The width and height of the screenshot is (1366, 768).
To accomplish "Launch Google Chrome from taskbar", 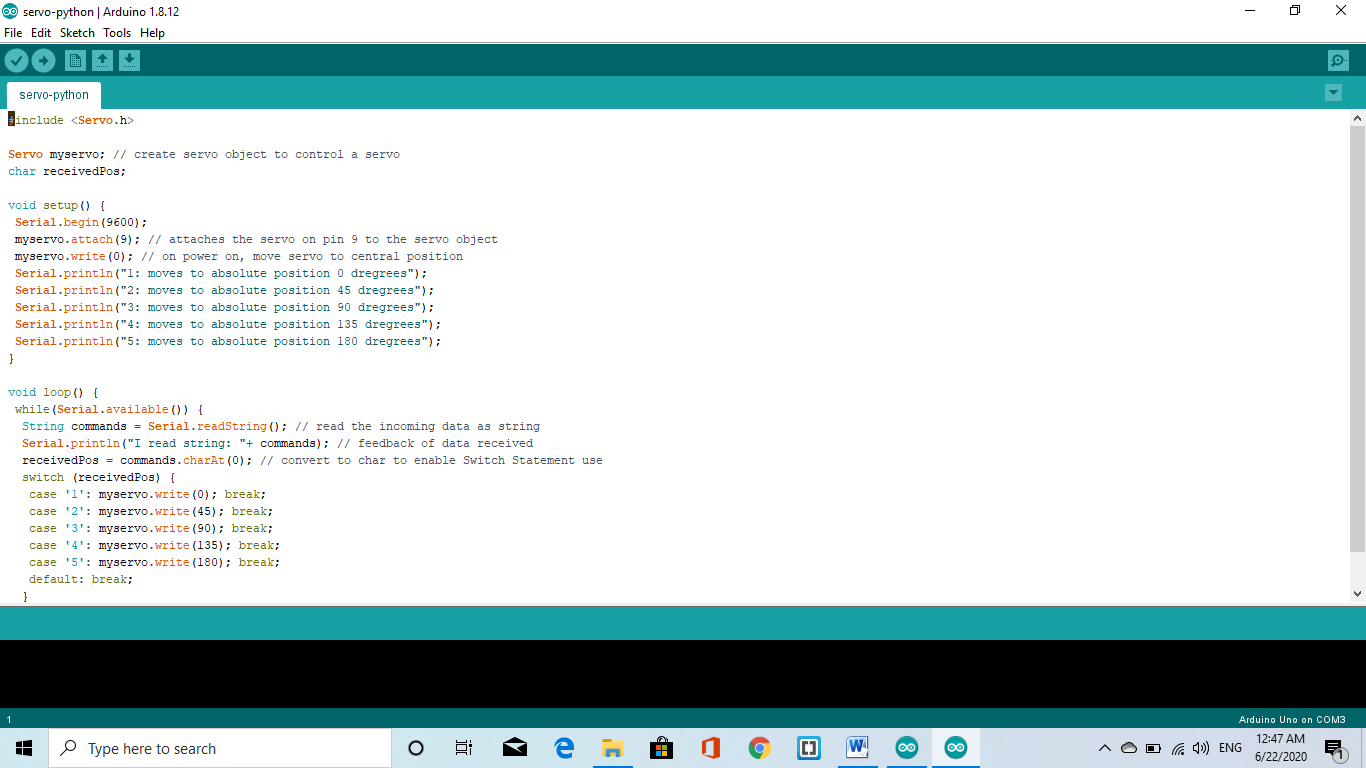I will point(760,748).
